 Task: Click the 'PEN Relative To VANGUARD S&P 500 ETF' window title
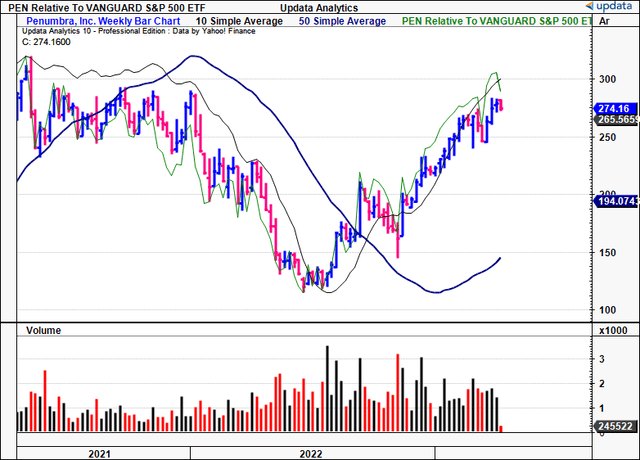pyautogui.click(x=107, y=8)
